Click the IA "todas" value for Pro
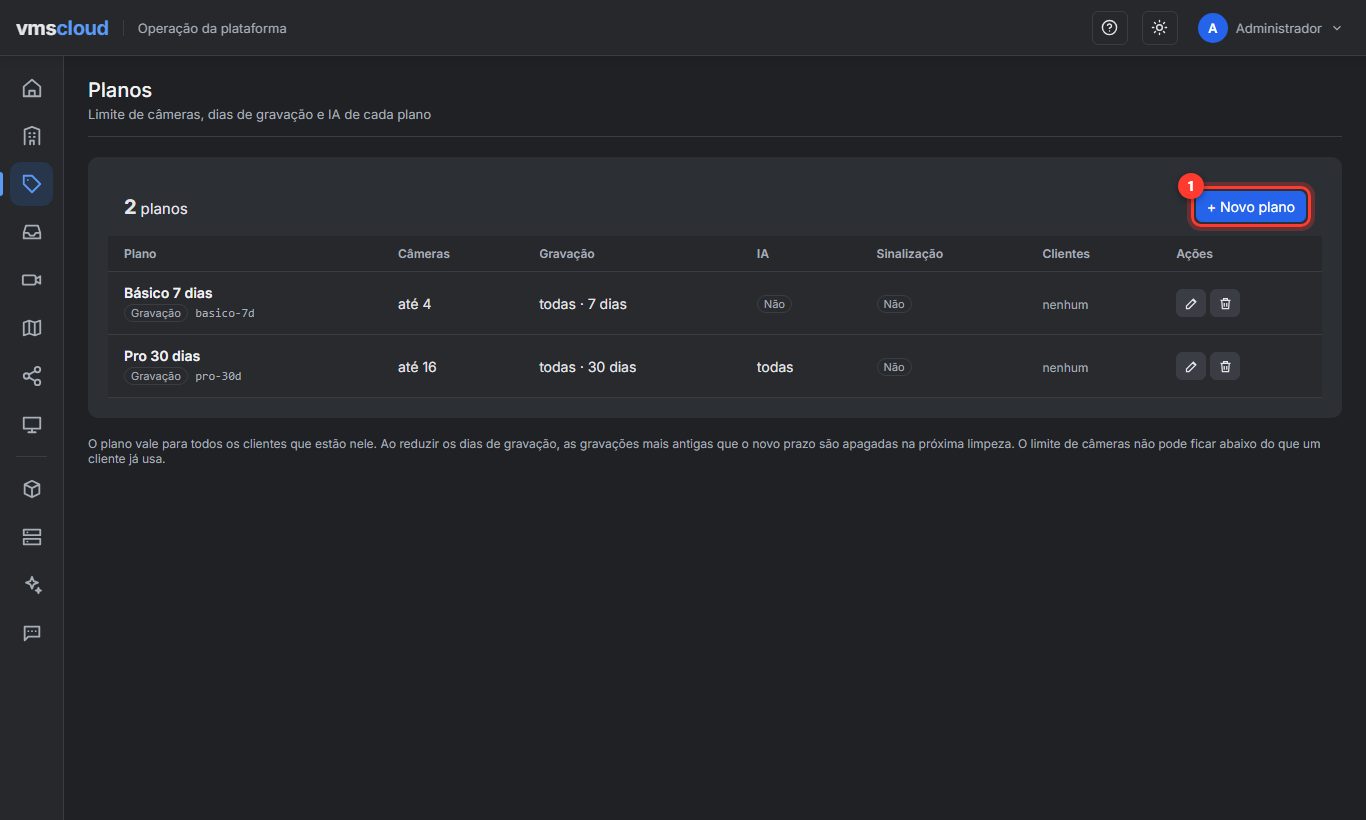 click(775, 367)
